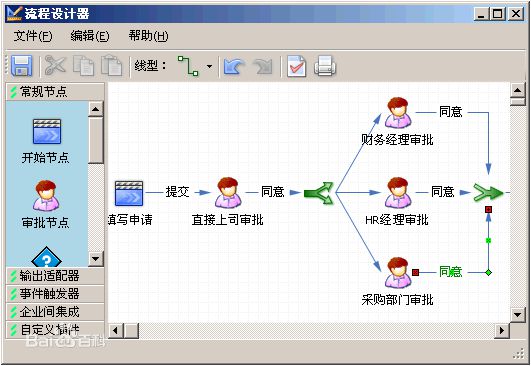The height and width of the screenshot is (366, 531).
Task: Select the 开始节点 start node icon
Action: (x=47, y=132)
